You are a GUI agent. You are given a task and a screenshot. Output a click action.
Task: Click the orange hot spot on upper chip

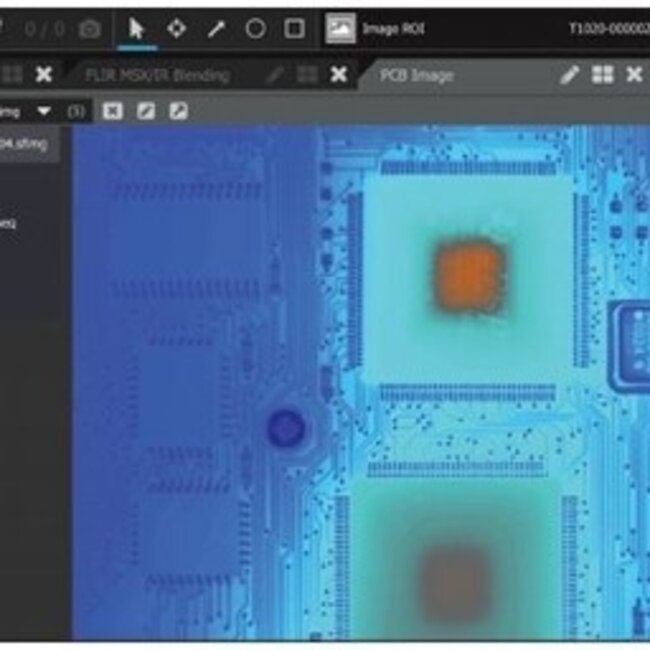click(x=469, y=276)
